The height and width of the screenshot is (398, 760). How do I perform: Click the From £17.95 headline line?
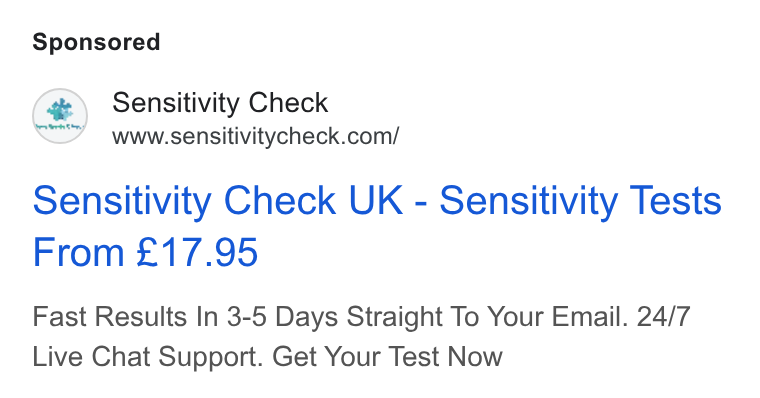(x=145, y=252)
